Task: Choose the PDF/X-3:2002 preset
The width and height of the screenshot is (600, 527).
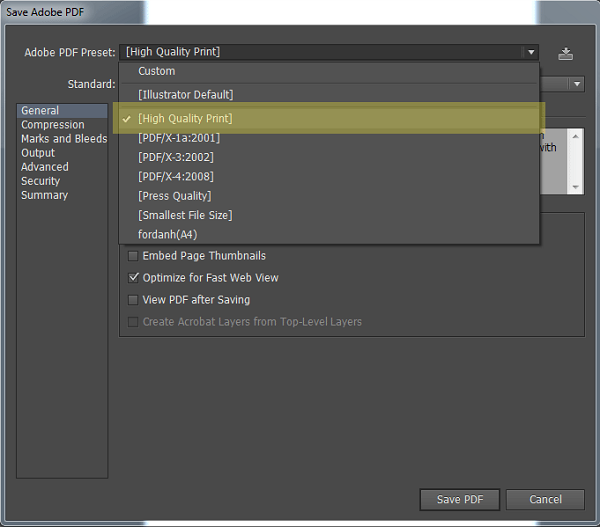Action: coord(176,157)
